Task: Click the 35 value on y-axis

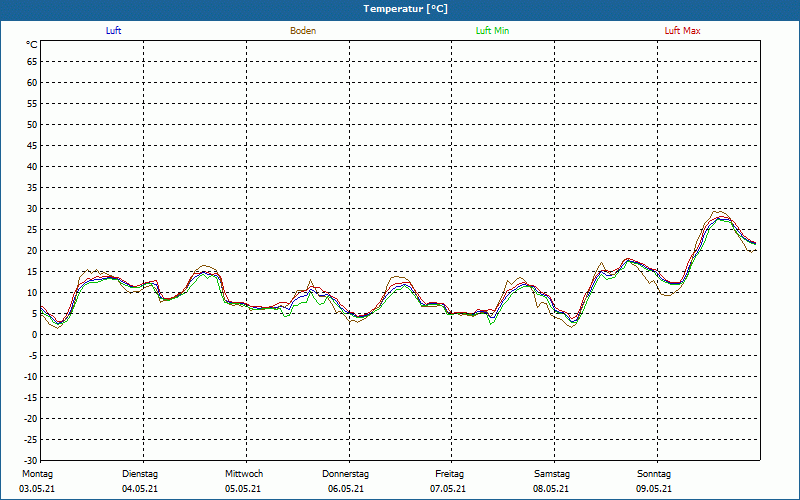Action: 32,188
